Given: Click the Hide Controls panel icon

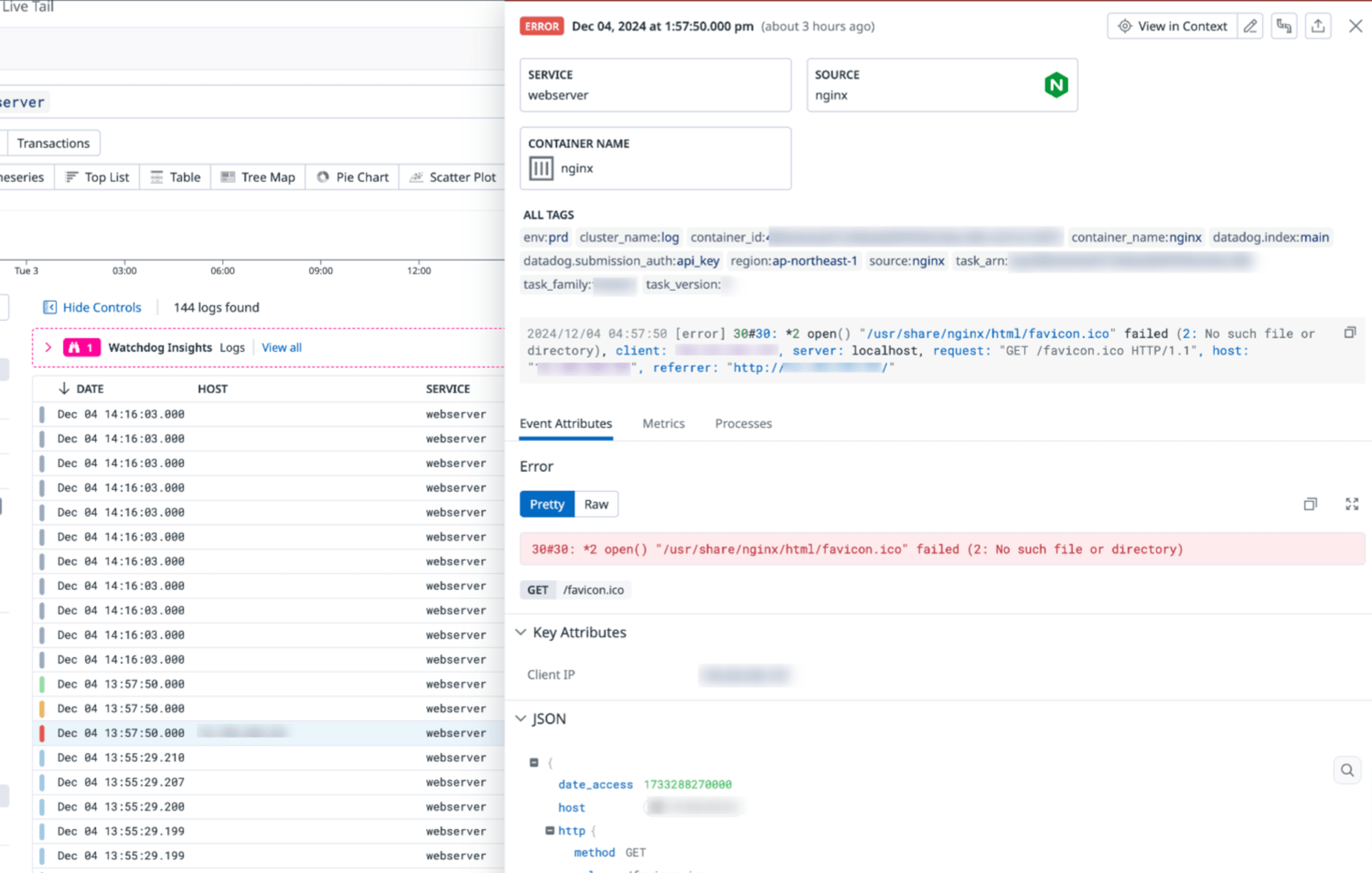Looking at the screenshot, I should 49,307.
